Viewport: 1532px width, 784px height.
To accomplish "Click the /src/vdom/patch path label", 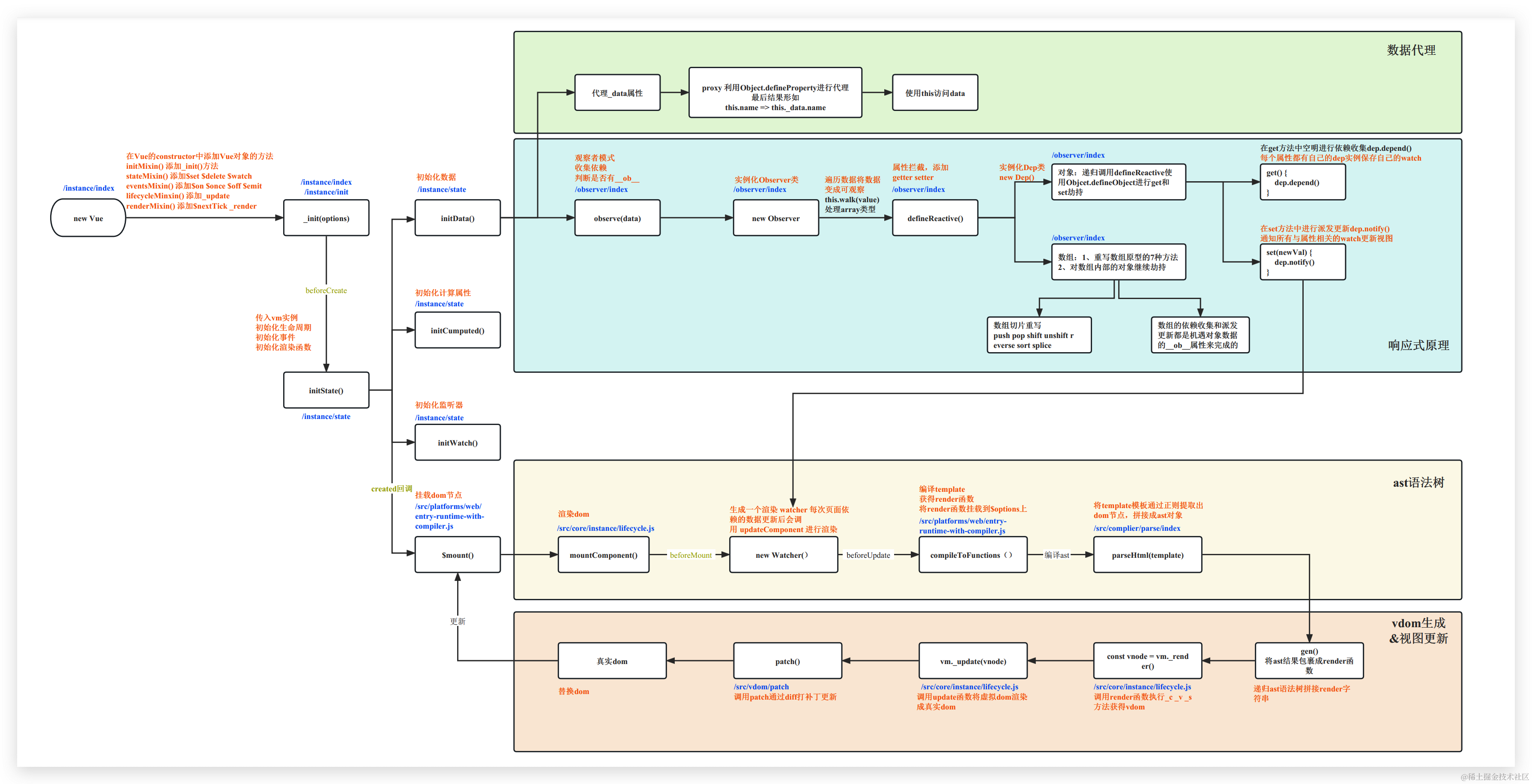I will [x=761, y=686].
